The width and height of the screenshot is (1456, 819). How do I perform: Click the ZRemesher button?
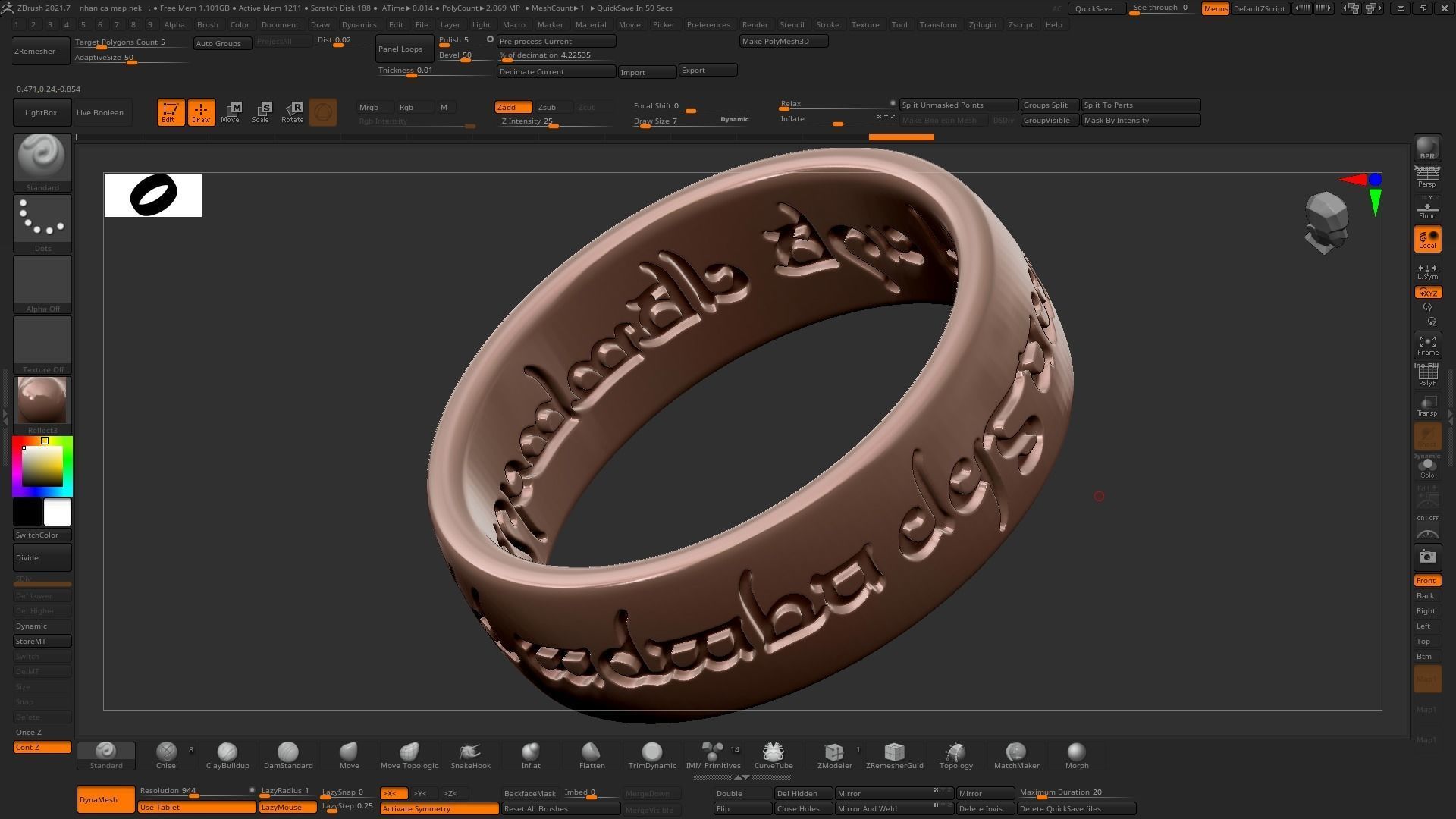point(42,51)
